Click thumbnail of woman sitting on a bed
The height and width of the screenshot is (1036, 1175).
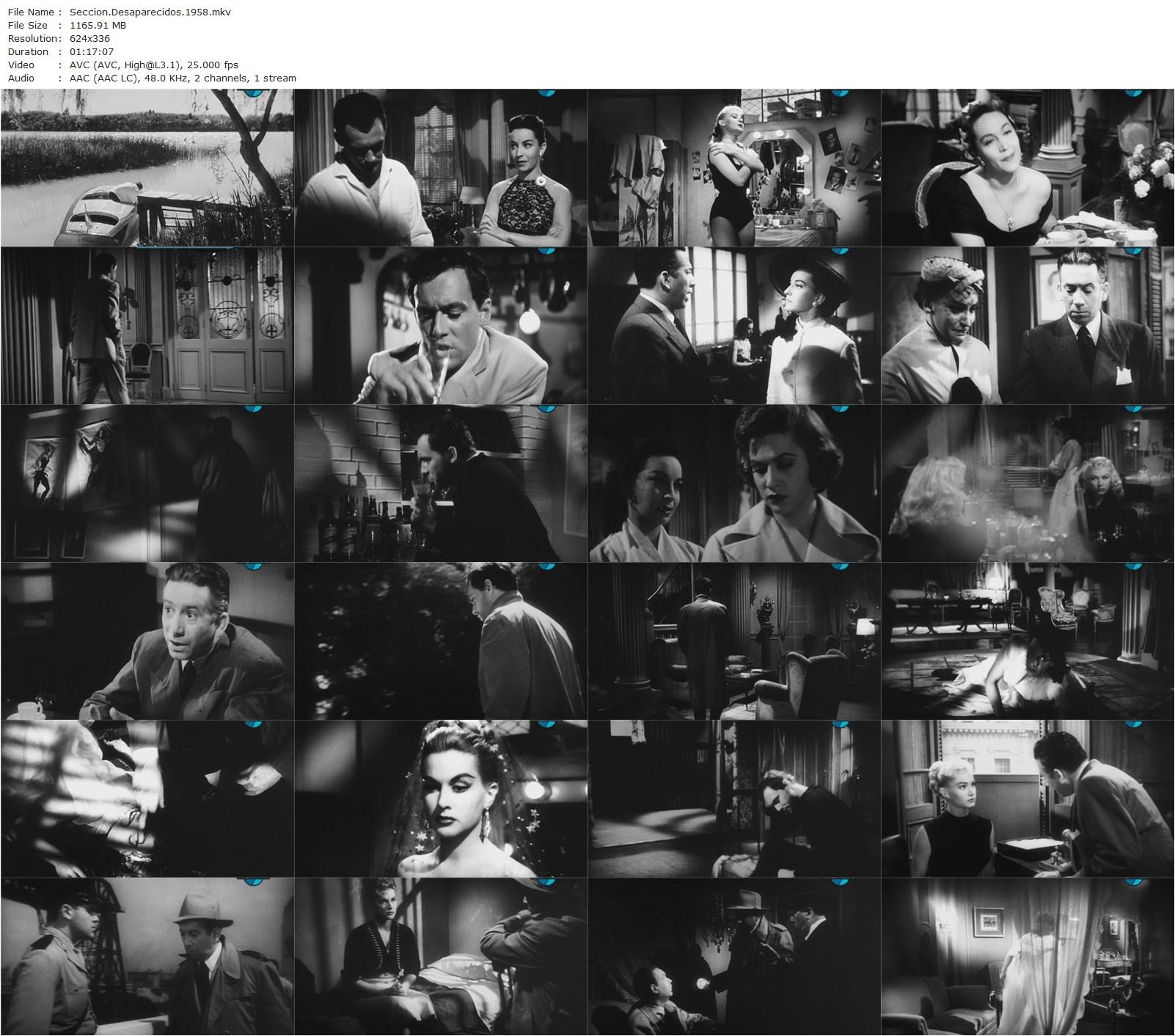click(x=441, y=957)
